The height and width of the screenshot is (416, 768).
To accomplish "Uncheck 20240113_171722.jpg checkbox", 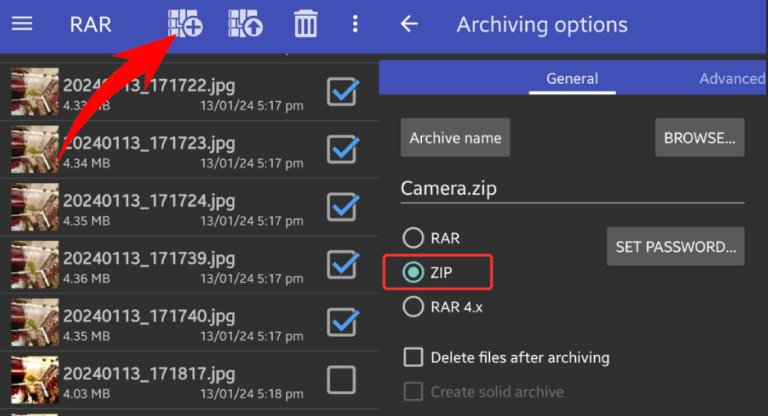I will click(342, 91).
